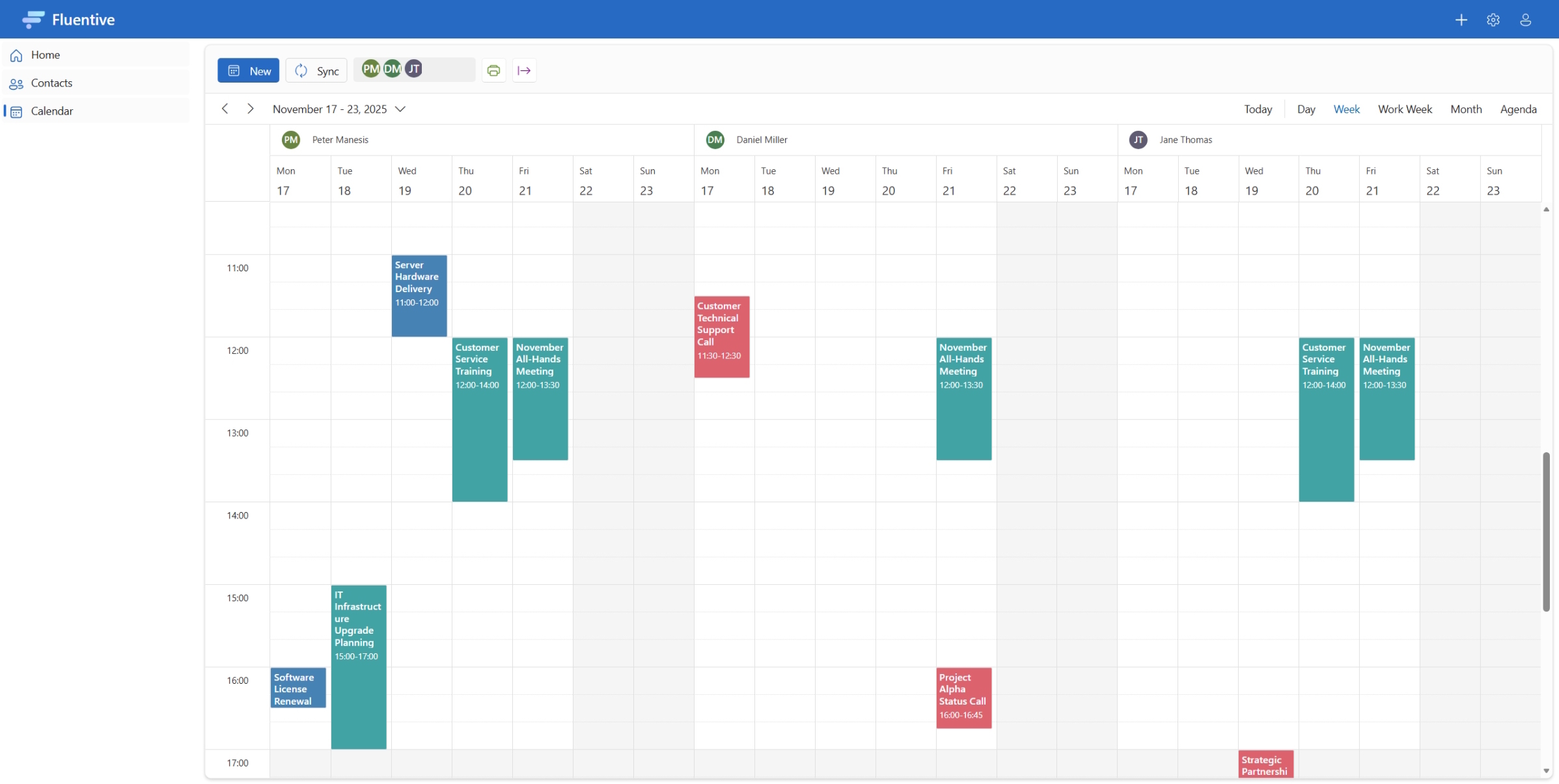
Task: Toggle Jane Thomas's calendar via JT avatar
Action: click(x=414, y=68)
